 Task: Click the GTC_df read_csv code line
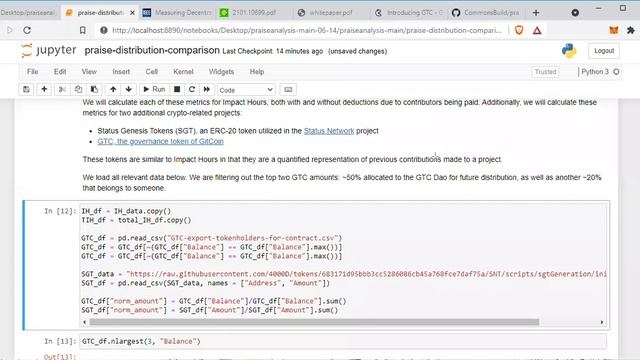[x=211, y=238]
